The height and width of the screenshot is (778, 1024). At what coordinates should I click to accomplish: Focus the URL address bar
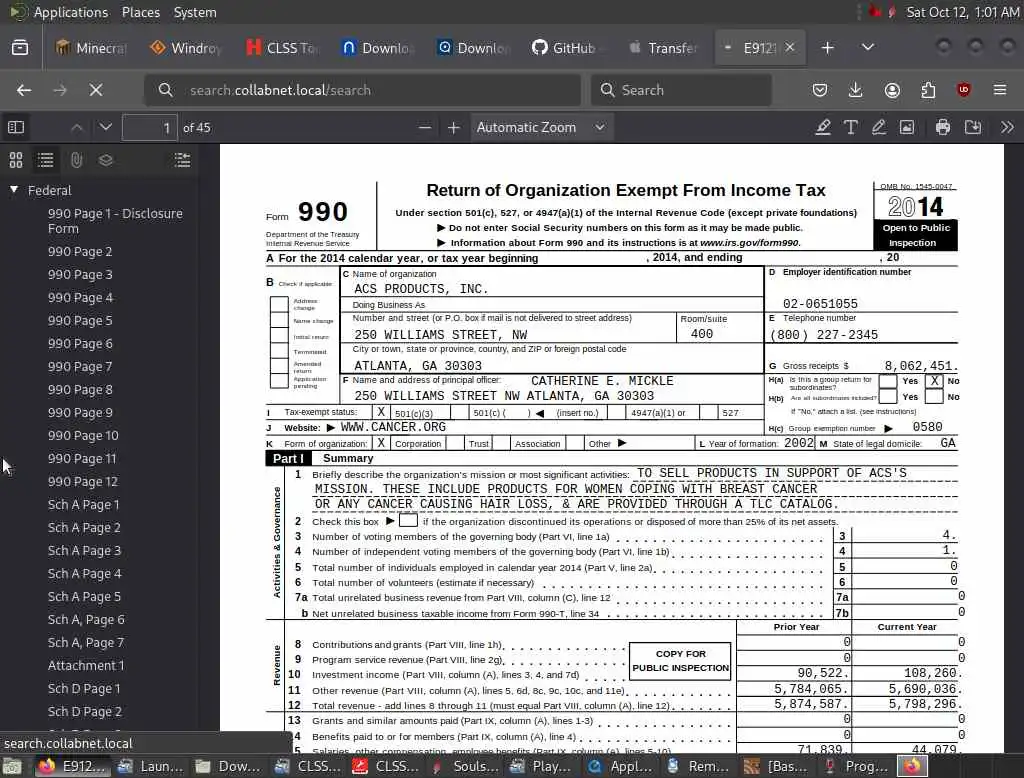click(362, 90)
